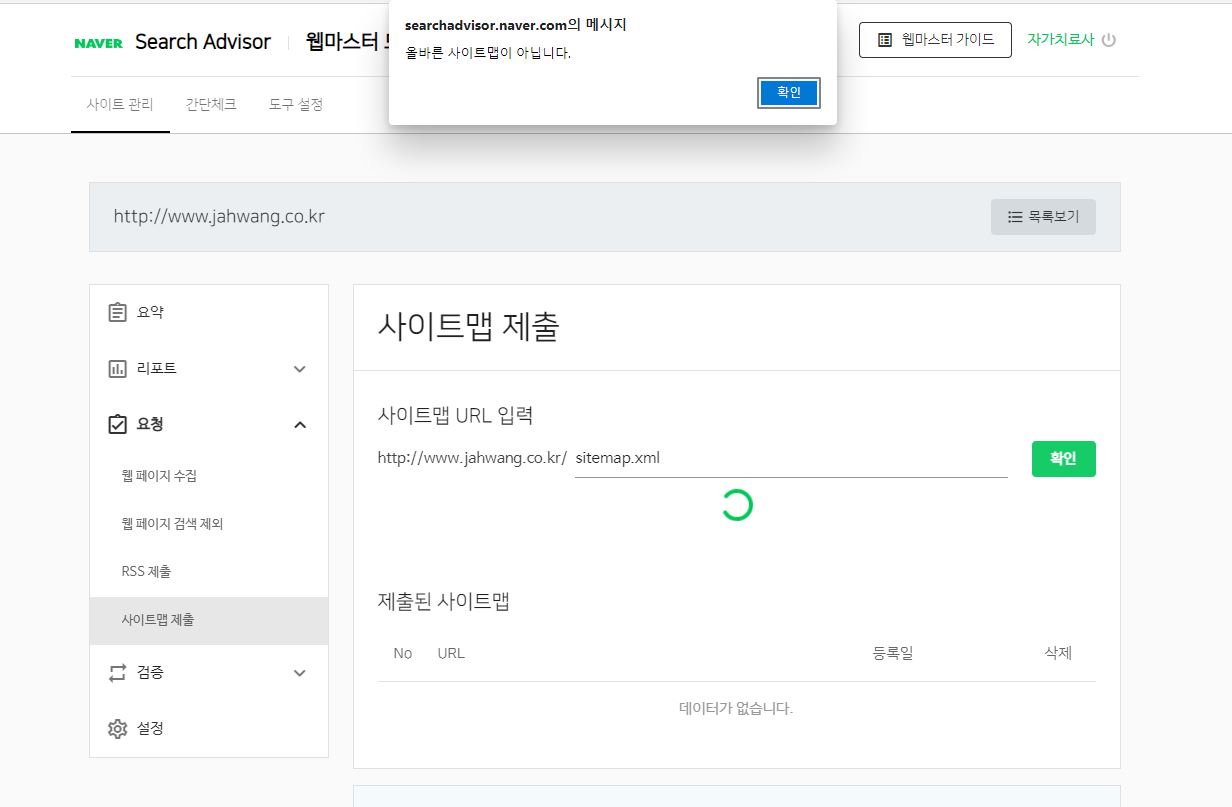Click the sitemap URL input field
Image resolution: width=1232 pixels, height=807 pixels.
[x=790, y=459]
